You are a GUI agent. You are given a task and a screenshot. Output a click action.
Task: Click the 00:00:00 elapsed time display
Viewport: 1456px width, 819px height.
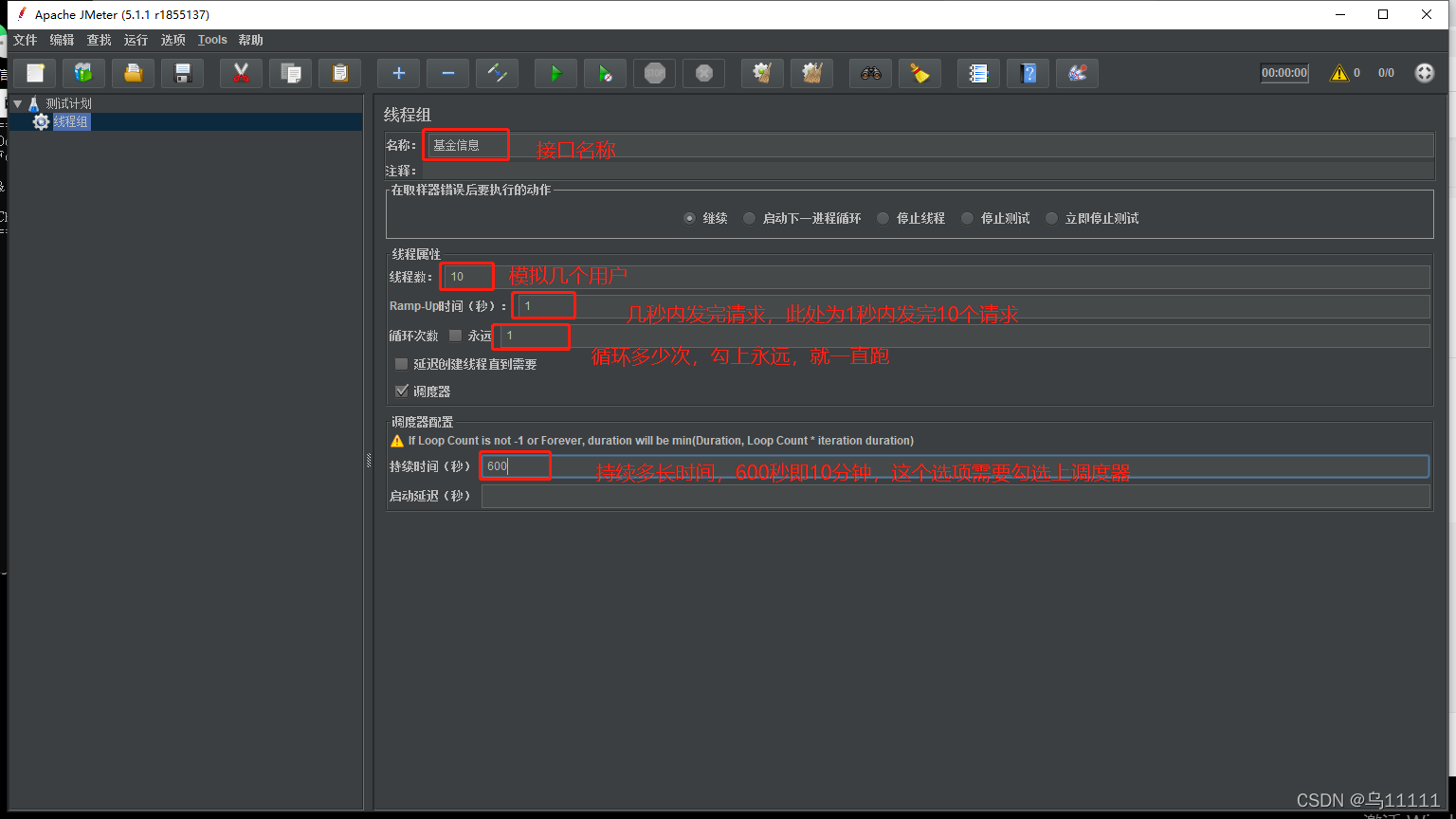click(1284, 73)
